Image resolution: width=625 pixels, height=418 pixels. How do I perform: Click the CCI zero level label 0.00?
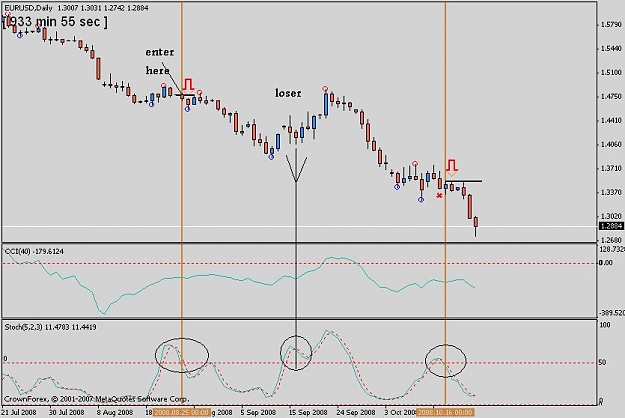pyautogui.click(x=606, y=263)
